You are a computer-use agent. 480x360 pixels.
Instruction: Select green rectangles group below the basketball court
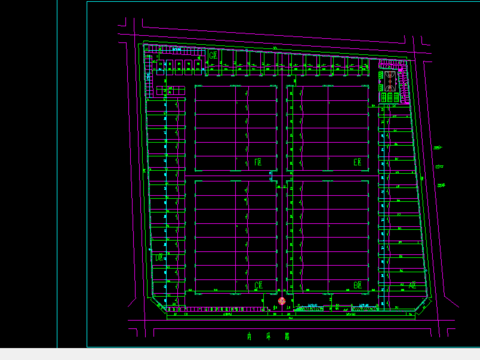point(390,97)
